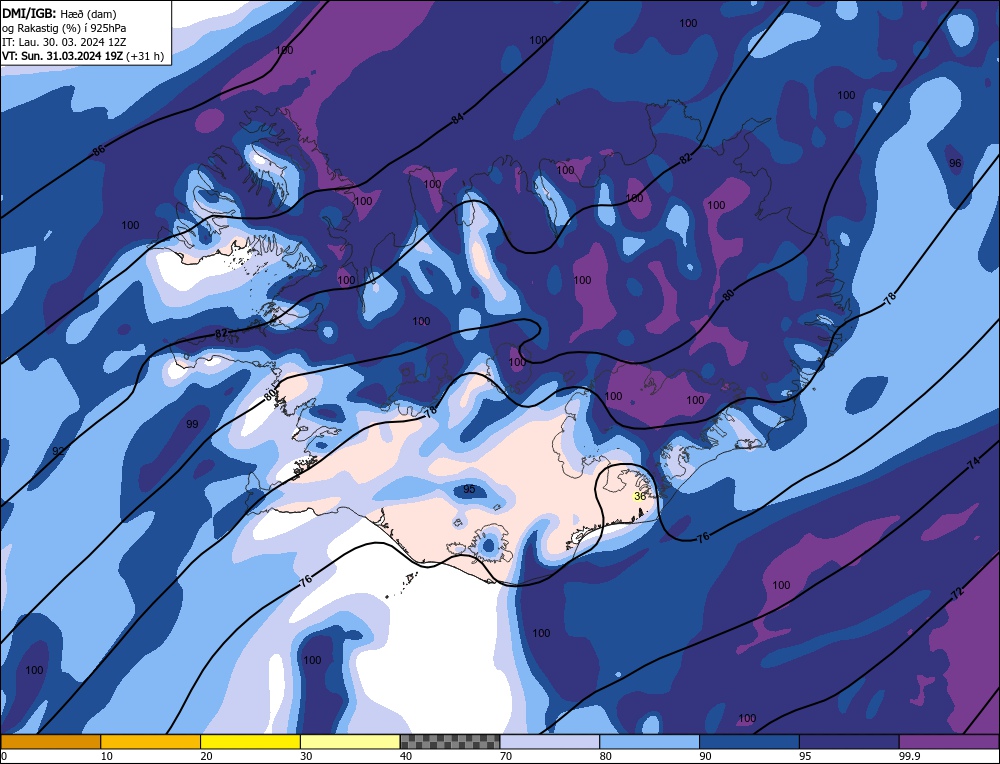The width and height of the screenshot is (1000, 764).
Task: Click the title text "DMI/IGB: Hæð (dam)"
Action: tap(59, 13)
